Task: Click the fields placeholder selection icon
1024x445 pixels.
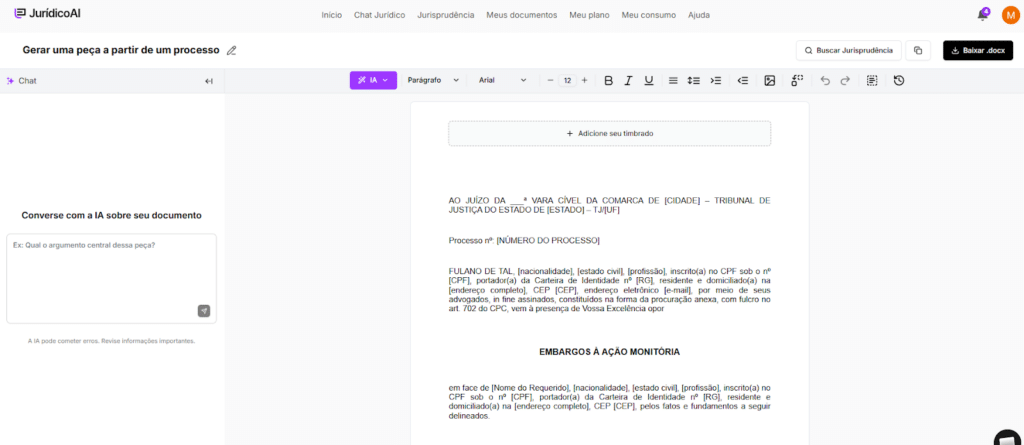Action: (x=797, y=80)
